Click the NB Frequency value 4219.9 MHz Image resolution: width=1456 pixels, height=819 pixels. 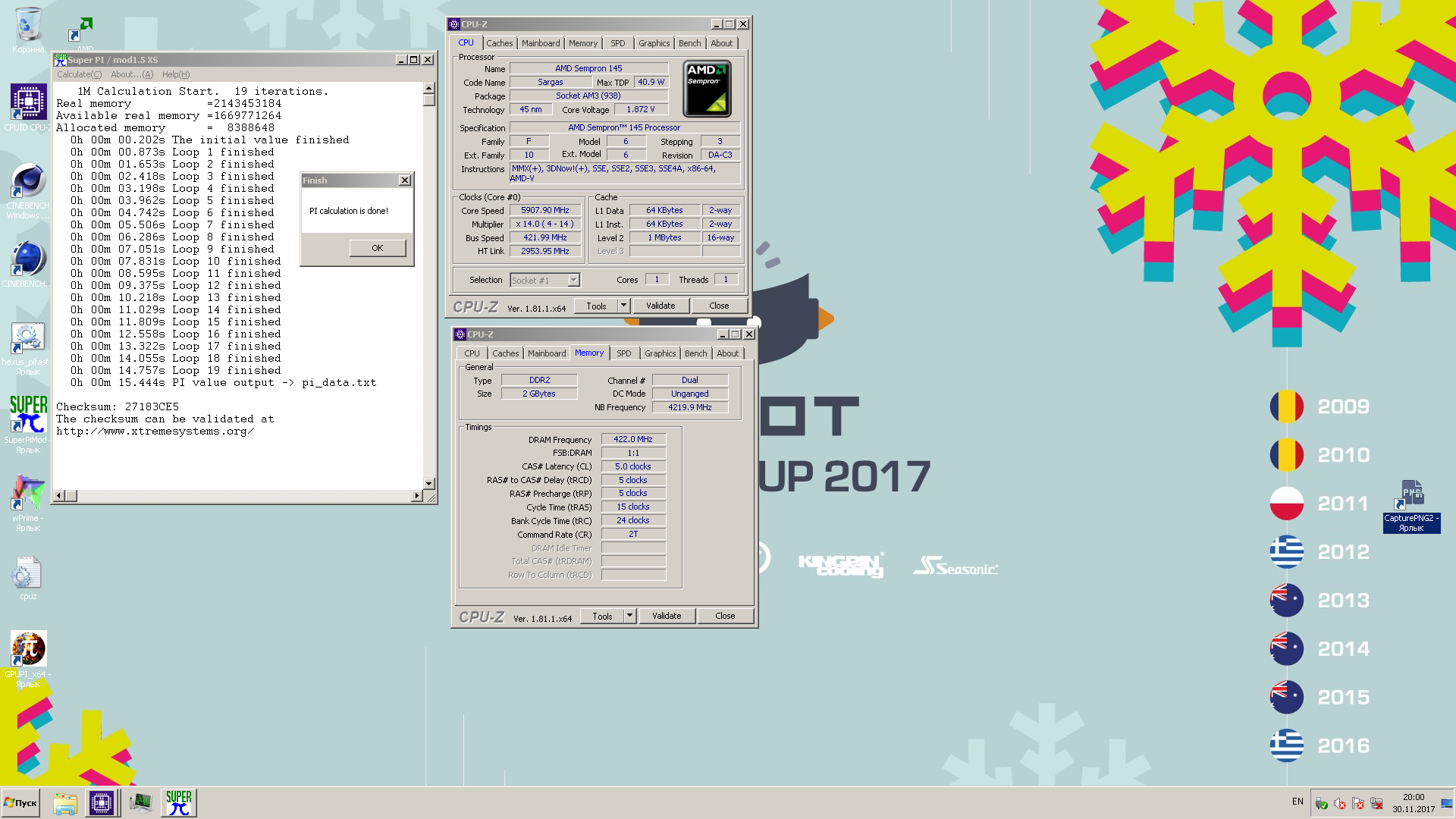point(690,408)
